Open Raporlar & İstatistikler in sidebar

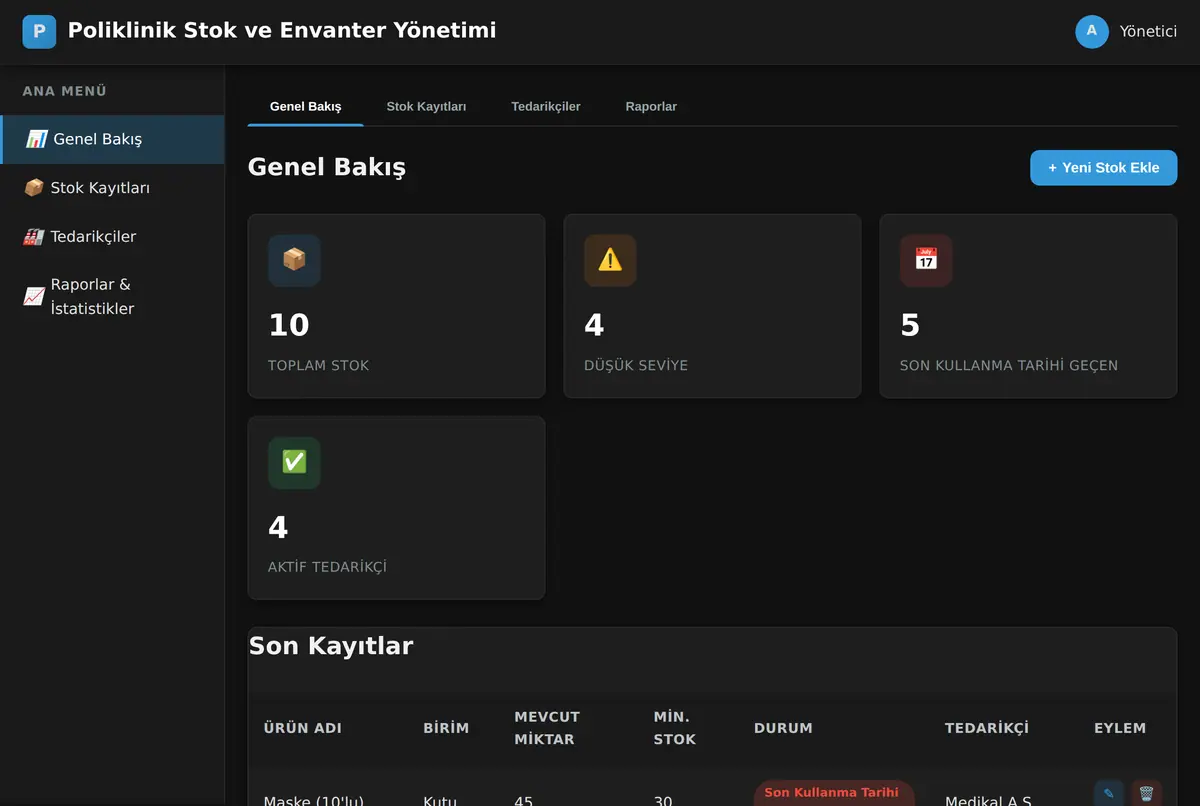(112, 296)
